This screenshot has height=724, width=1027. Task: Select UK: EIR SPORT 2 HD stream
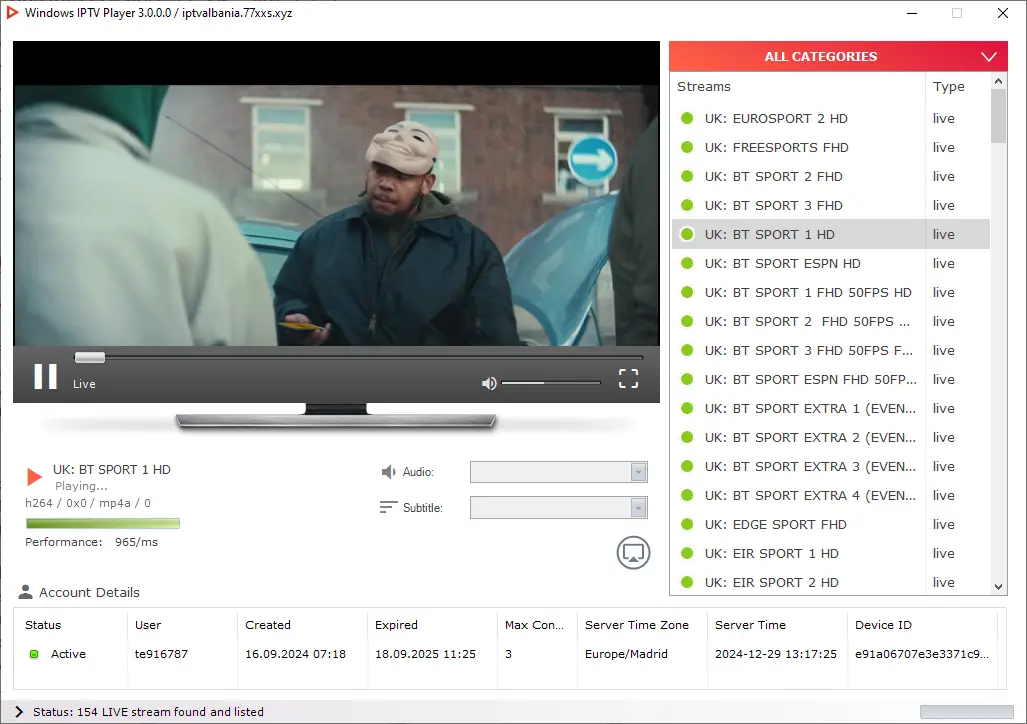831,582
